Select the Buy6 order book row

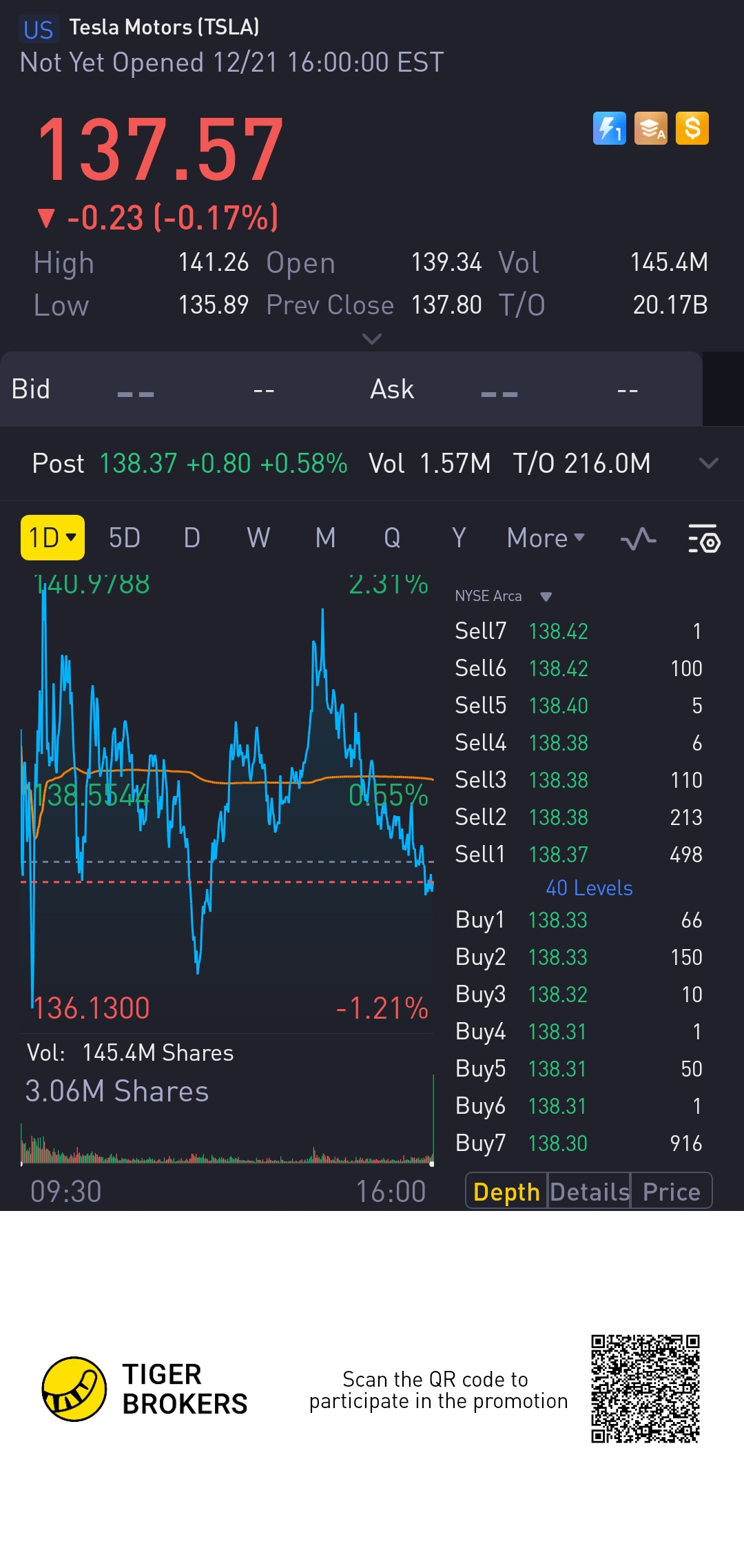[579, 1106]
